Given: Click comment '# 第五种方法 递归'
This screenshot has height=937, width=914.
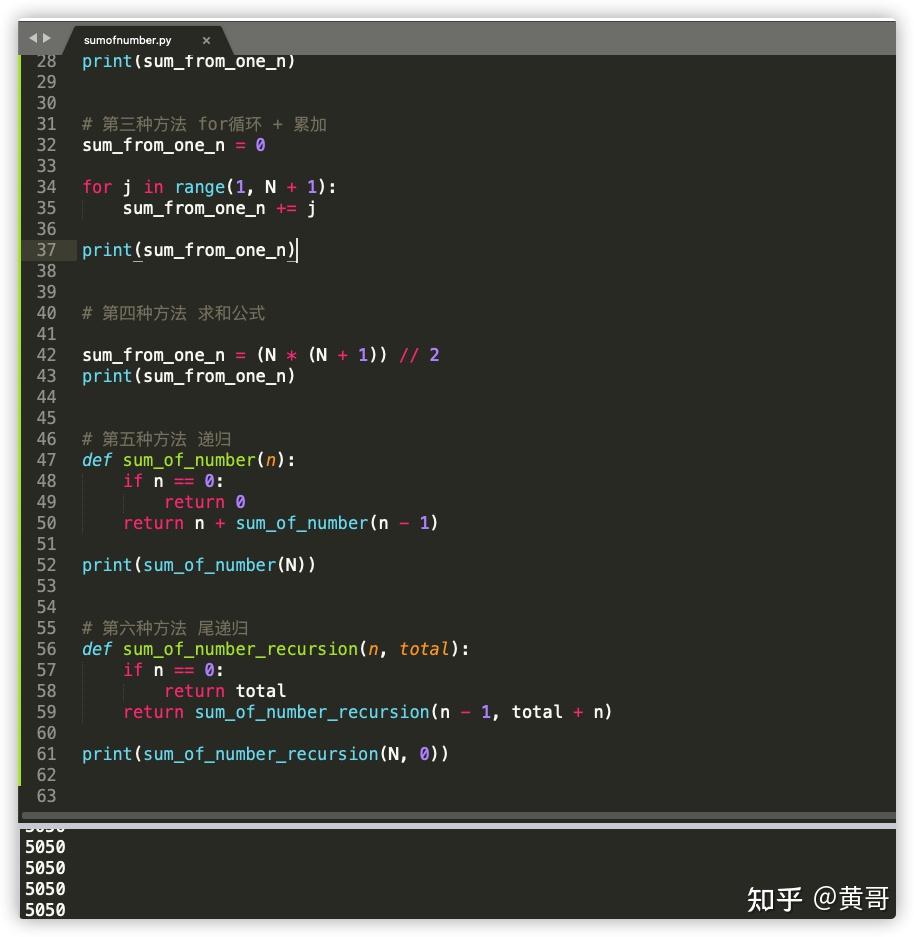Looking at the screenshot, I should coord(157,439).
